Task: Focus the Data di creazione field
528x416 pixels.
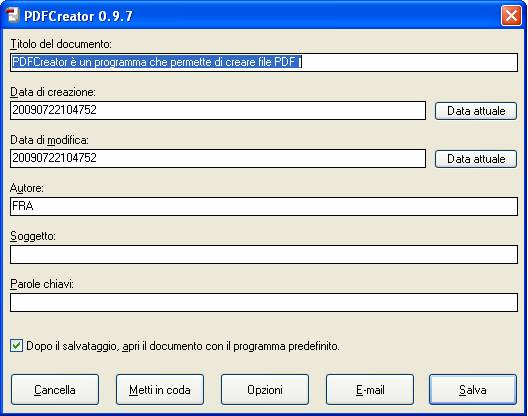Action: (218, 110)
